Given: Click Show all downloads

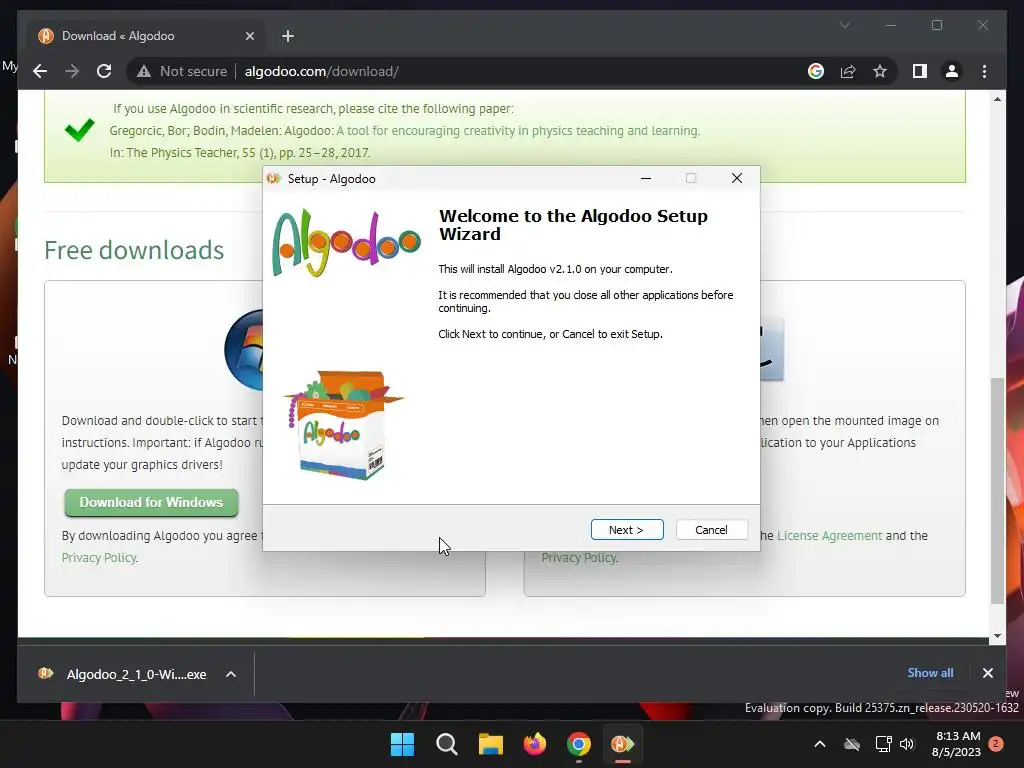Looking at the screenshot, I should 930,673.
